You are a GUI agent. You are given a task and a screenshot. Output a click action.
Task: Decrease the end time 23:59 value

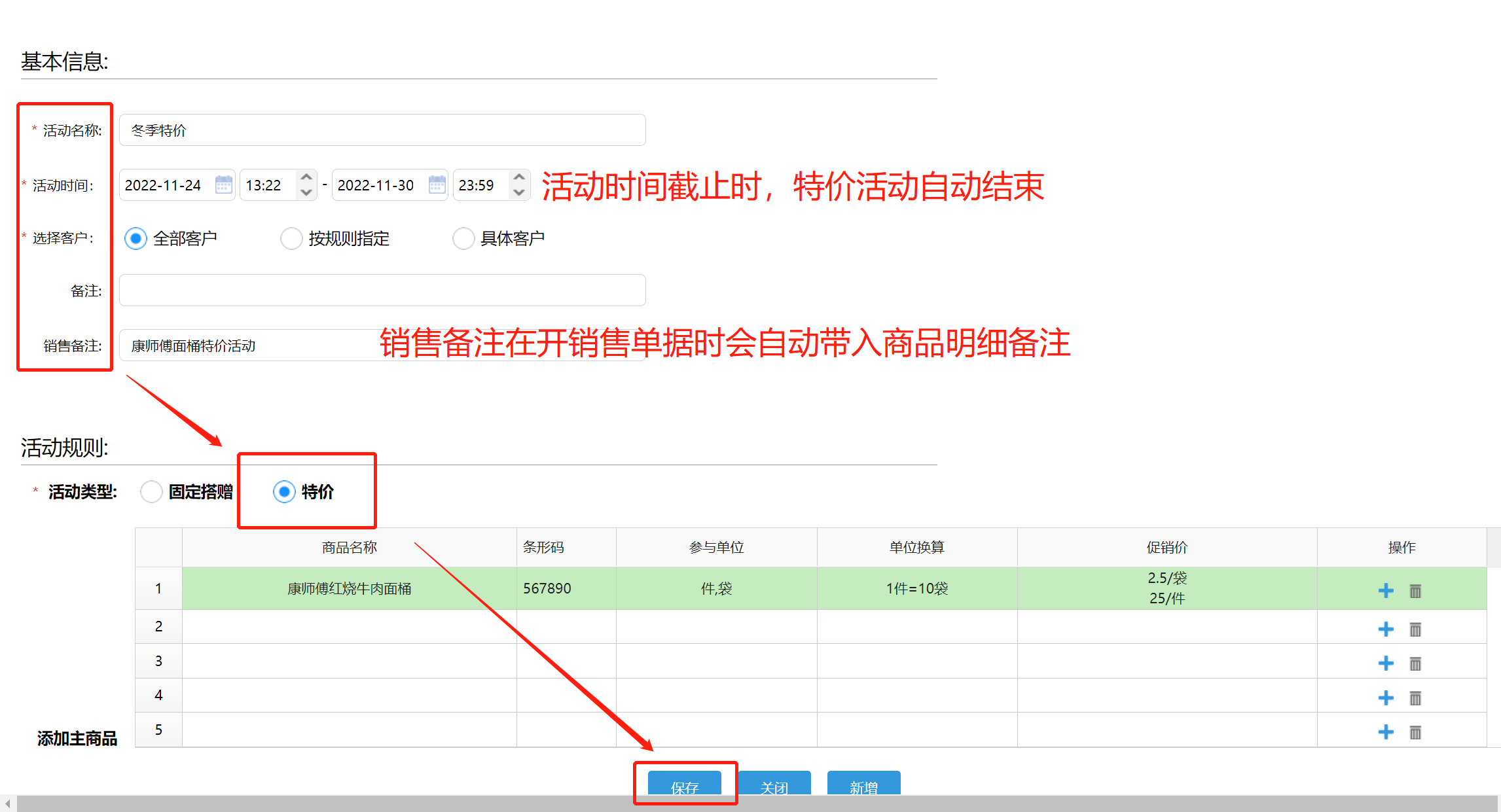point(519,192)
